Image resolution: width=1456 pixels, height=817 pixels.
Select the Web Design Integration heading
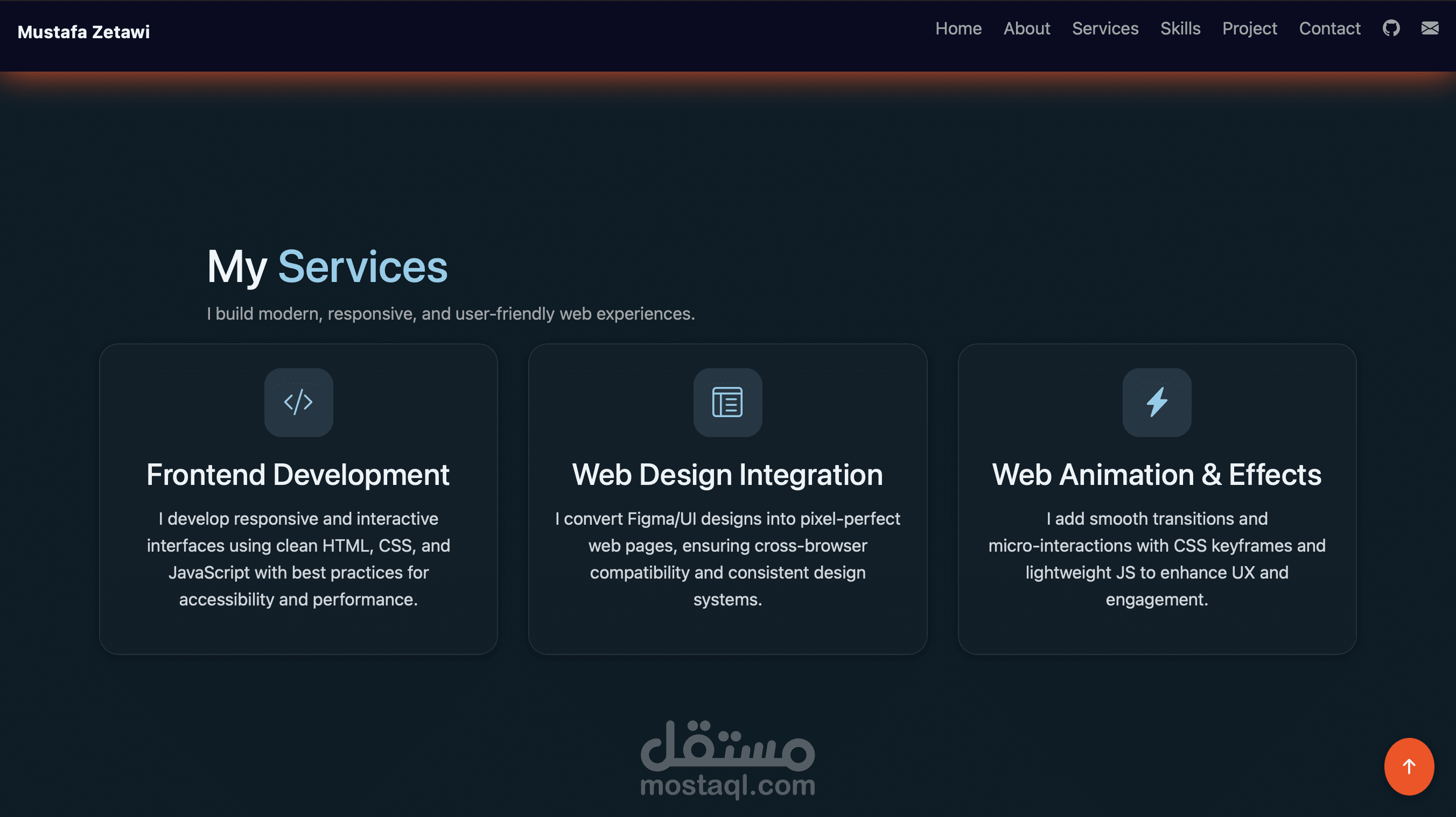(727, 475)
